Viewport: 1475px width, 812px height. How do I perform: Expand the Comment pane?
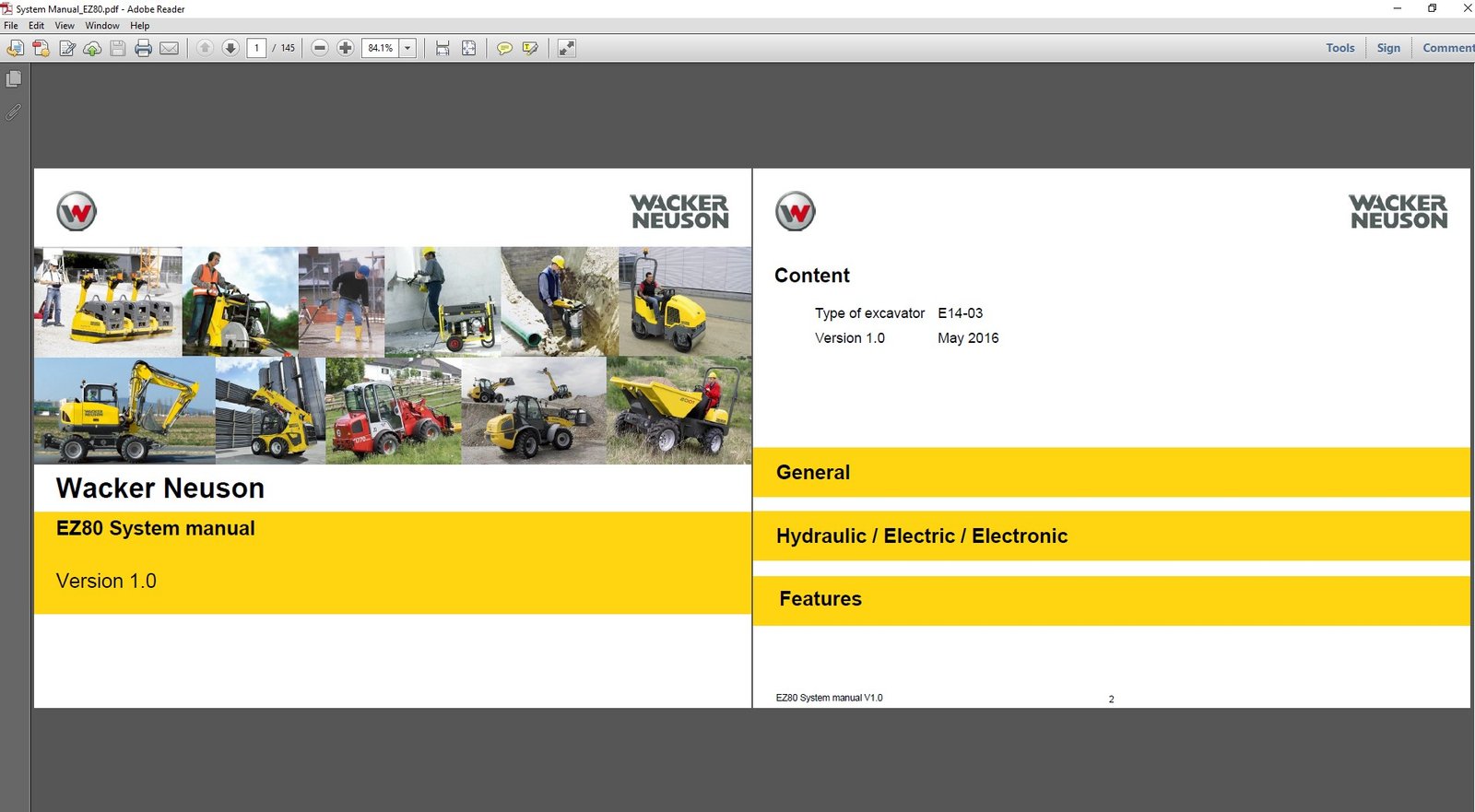1447,48
